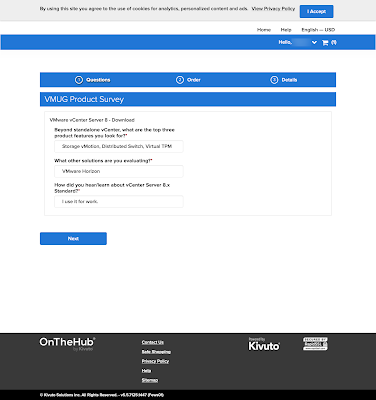
Task: Click Kivuto Solutions copyright text
Action: (x=102, y=395)
